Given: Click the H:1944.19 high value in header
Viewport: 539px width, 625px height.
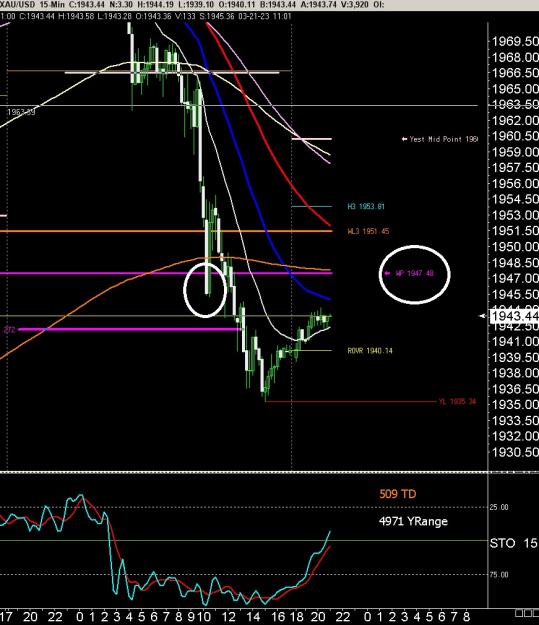Looking at the screenshot, I should [x=158, y=5].
